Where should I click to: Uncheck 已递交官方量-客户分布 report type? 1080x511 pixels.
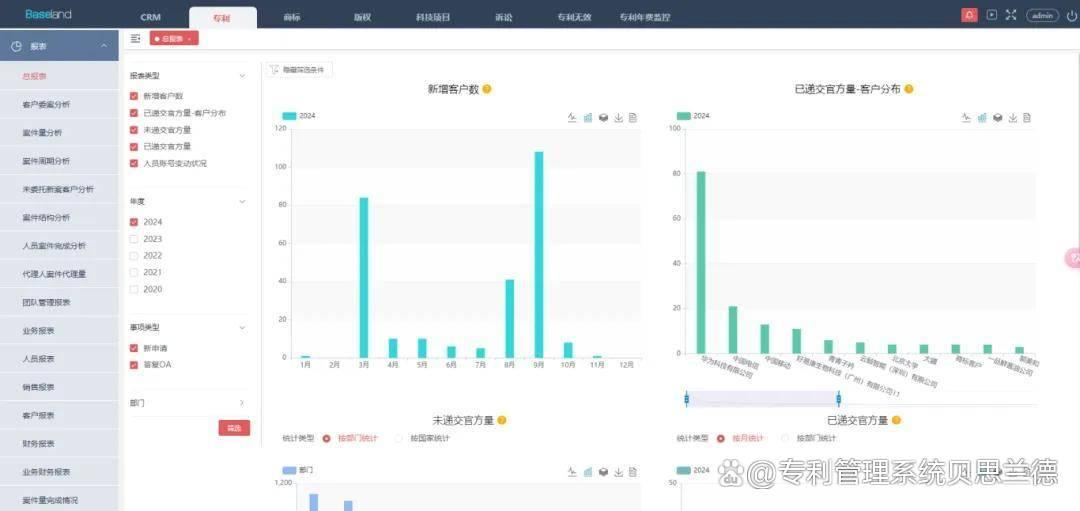[x=134, y=113]
